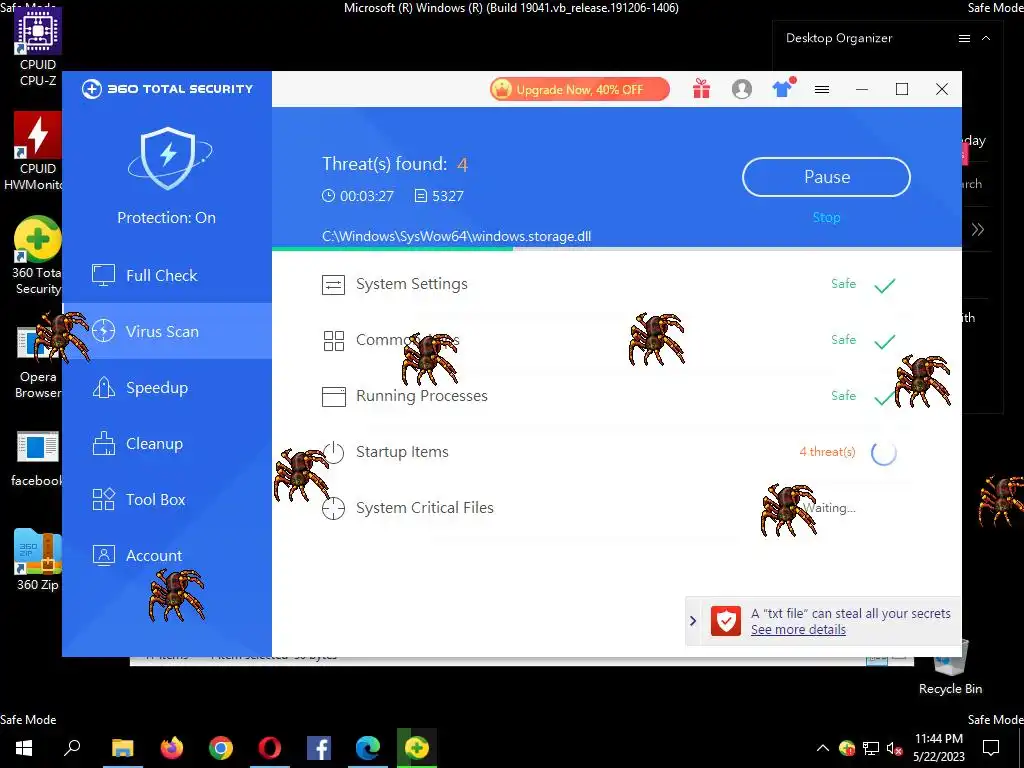1024x768 pixels.
Task: Open the skin themes shirt icon
Action: [782, 88]
